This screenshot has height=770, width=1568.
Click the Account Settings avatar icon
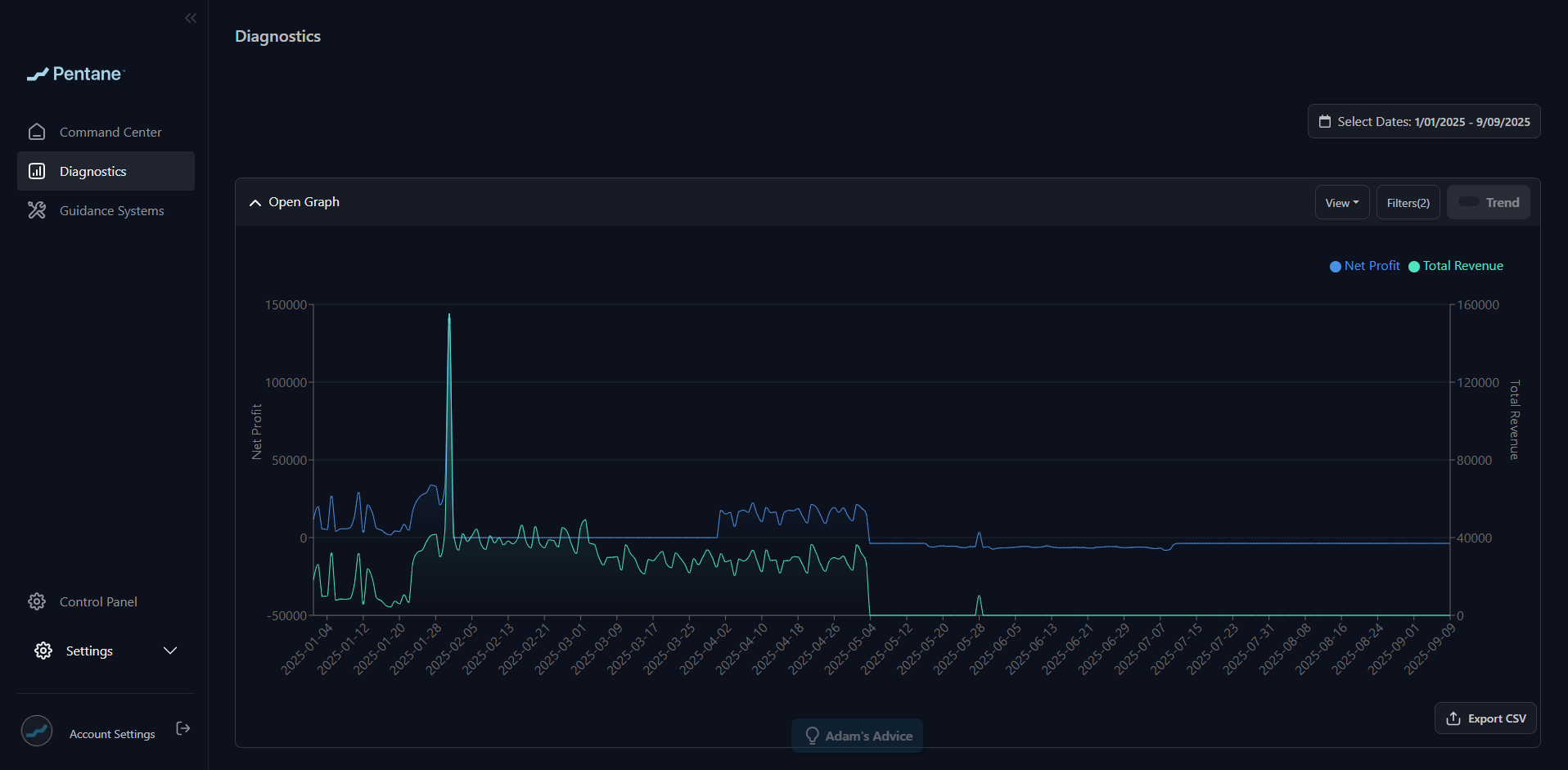click(37, 731)
